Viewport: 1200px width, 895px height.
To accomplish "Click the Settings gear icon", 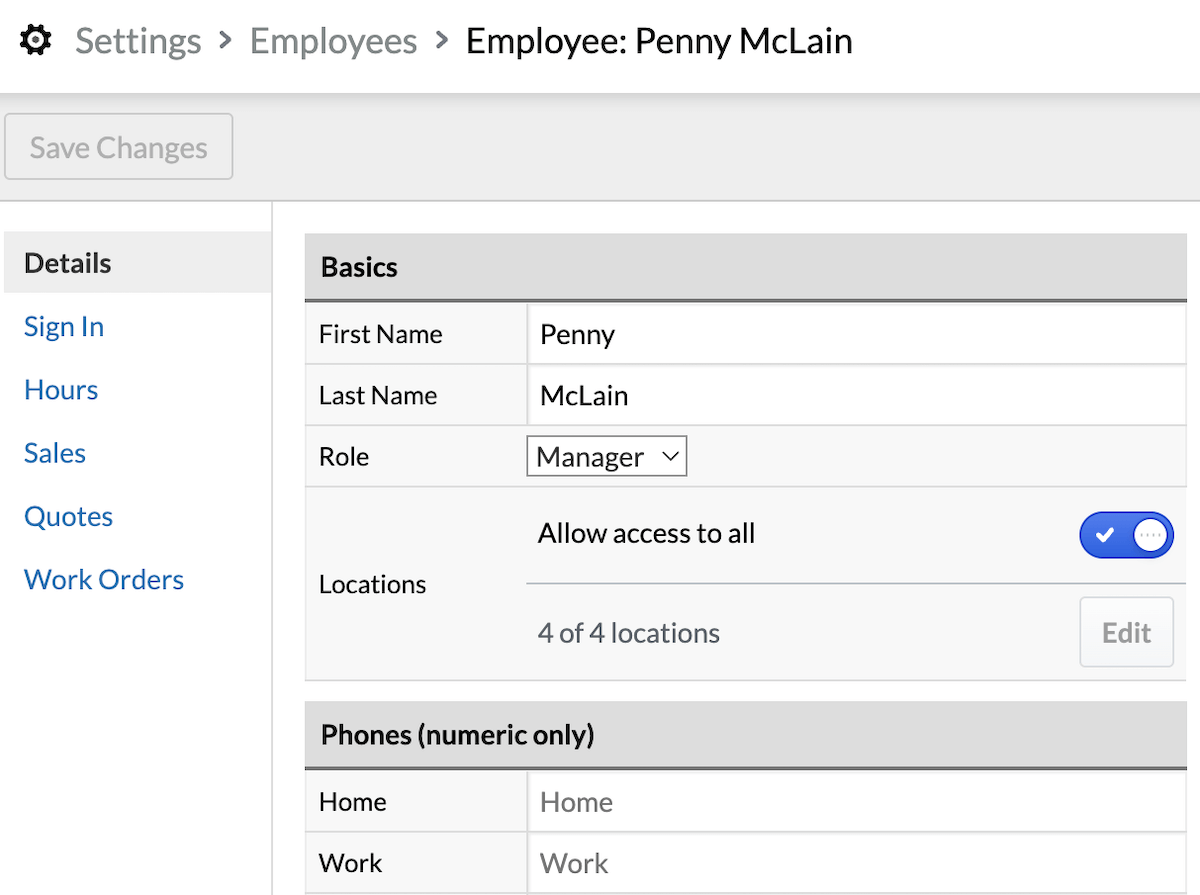I will 34,39.
